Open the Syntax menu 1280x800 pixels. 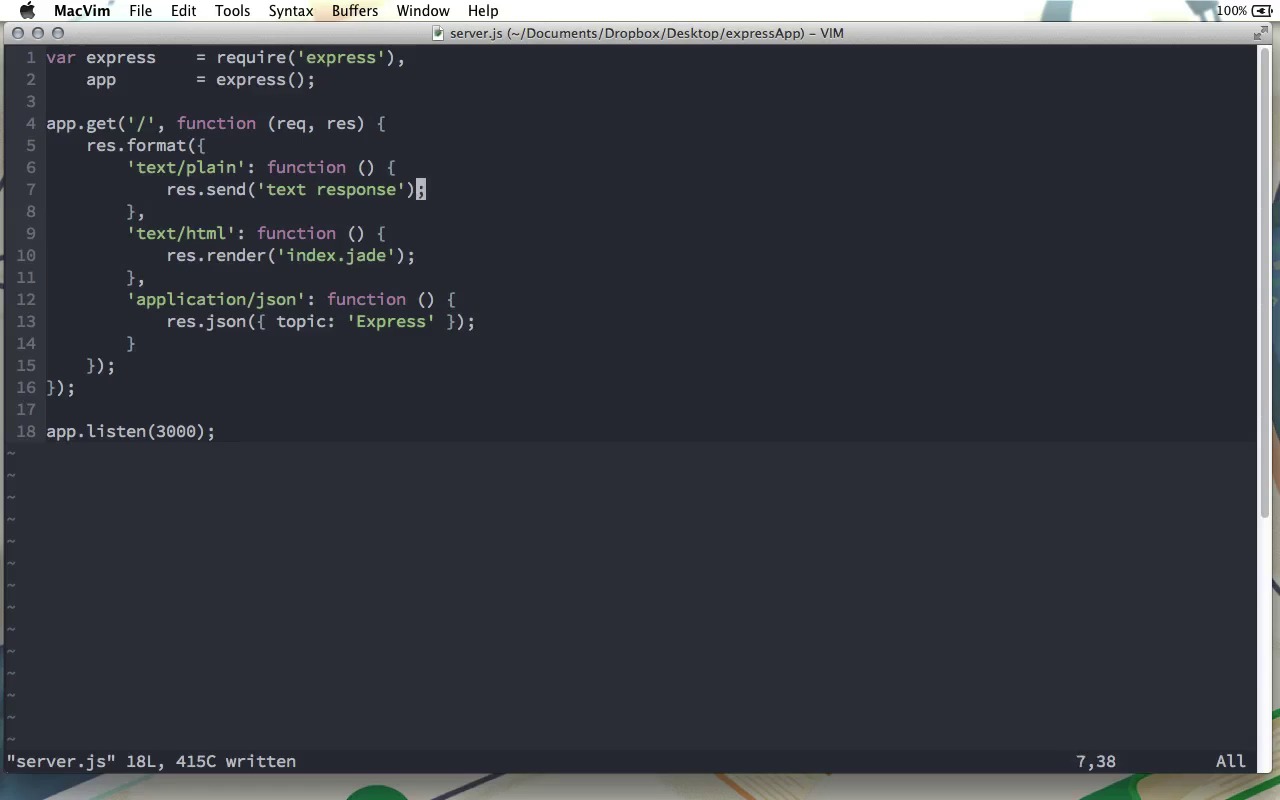291,11
